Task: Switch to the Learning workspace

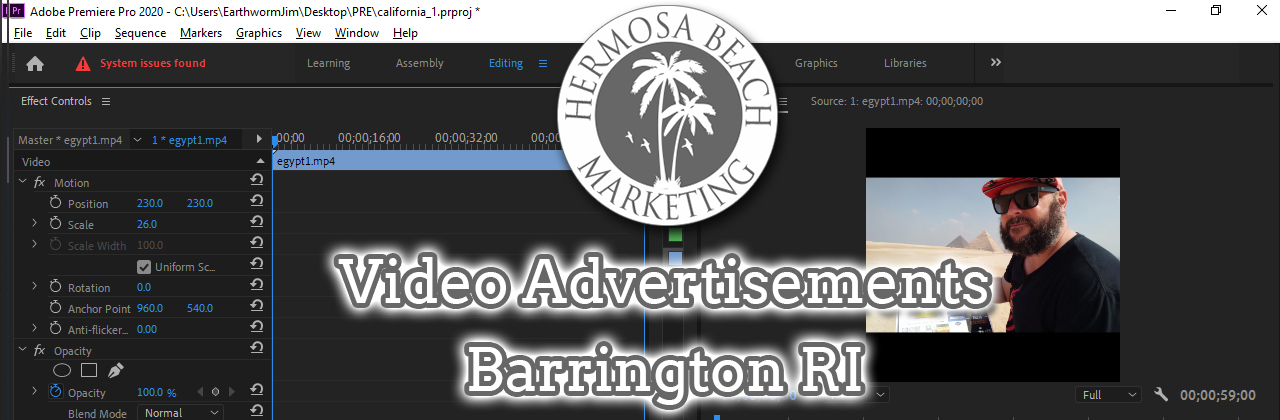Action: pyautogui.click(x=328, y=63)
